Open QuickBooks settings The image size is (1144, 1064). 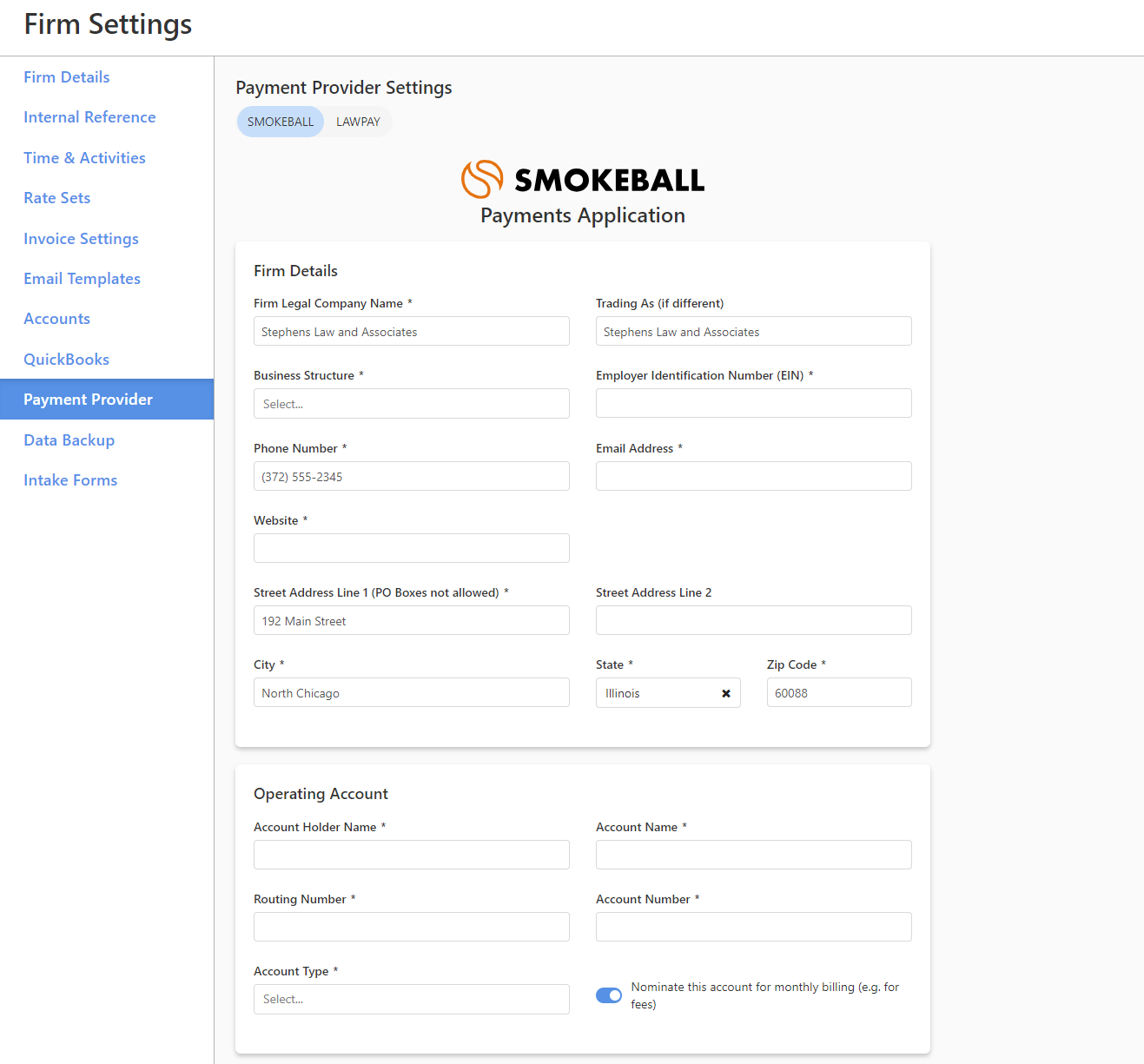pos(66,360)
